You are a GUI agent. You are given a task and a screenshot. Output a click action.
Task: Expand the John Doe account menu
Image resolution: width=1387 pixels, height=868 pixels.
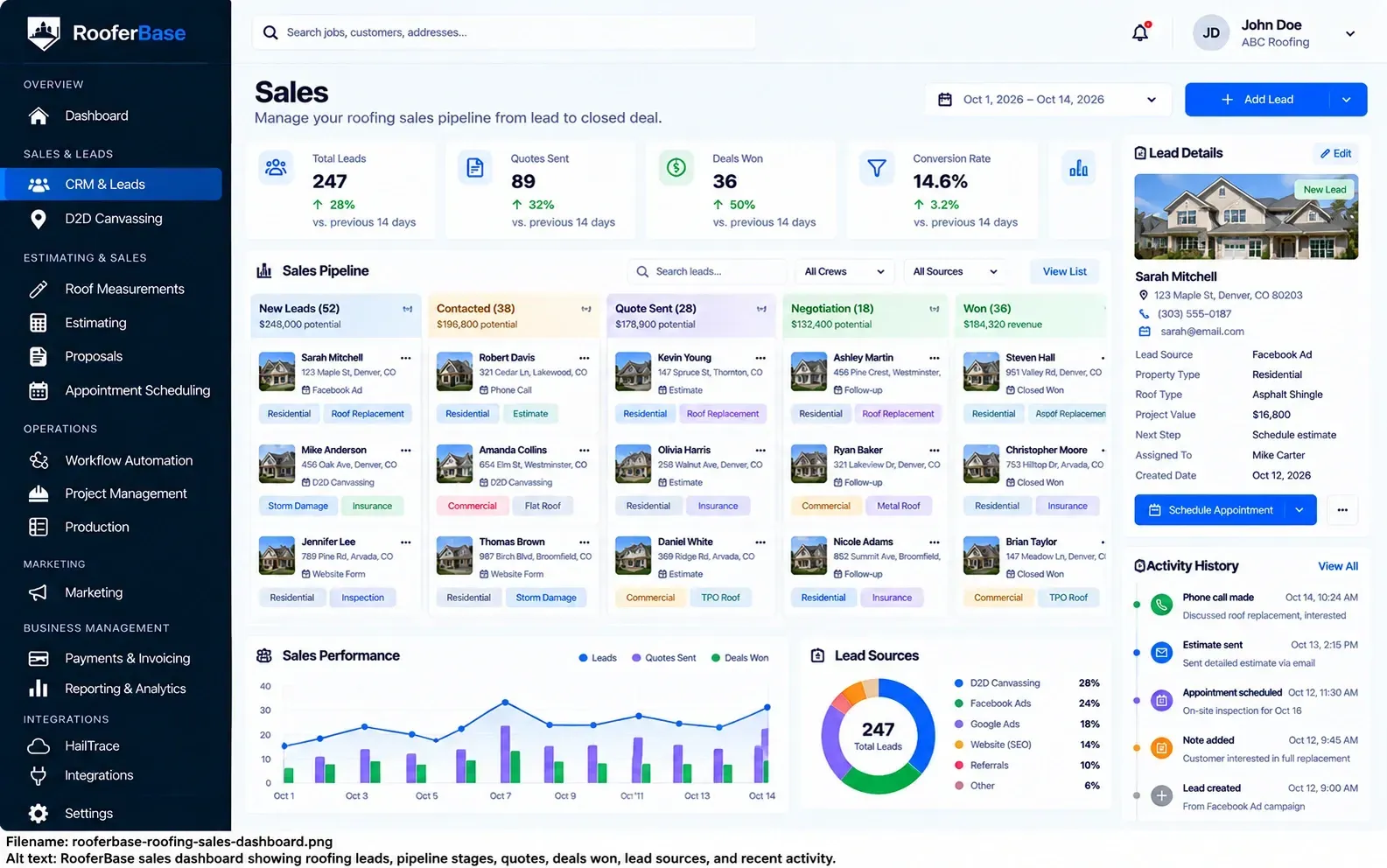(1350, 33)
